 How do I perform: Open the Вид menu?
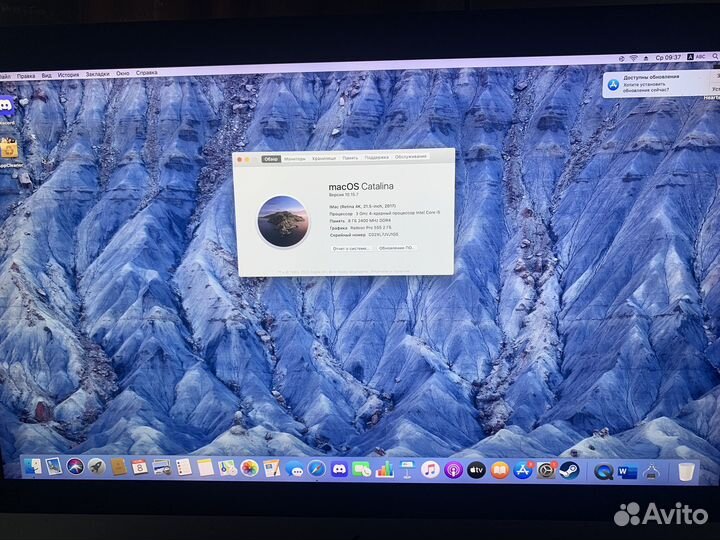click(x=46, y=75)
